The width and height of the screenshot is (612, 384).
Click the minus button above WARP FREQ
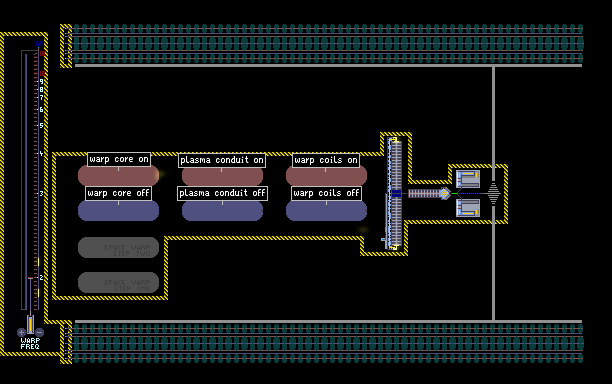pos(39,332)
